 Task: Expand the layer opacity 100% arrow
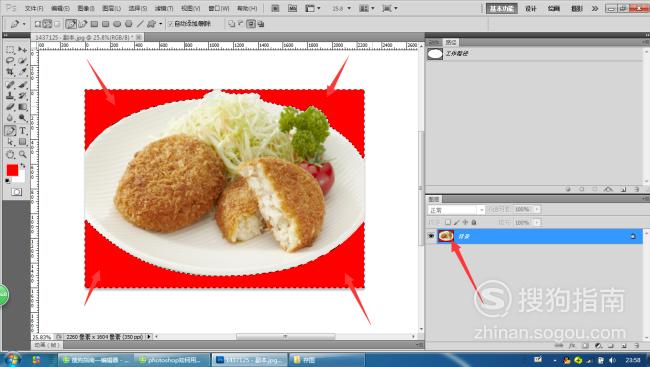(537, 209)
